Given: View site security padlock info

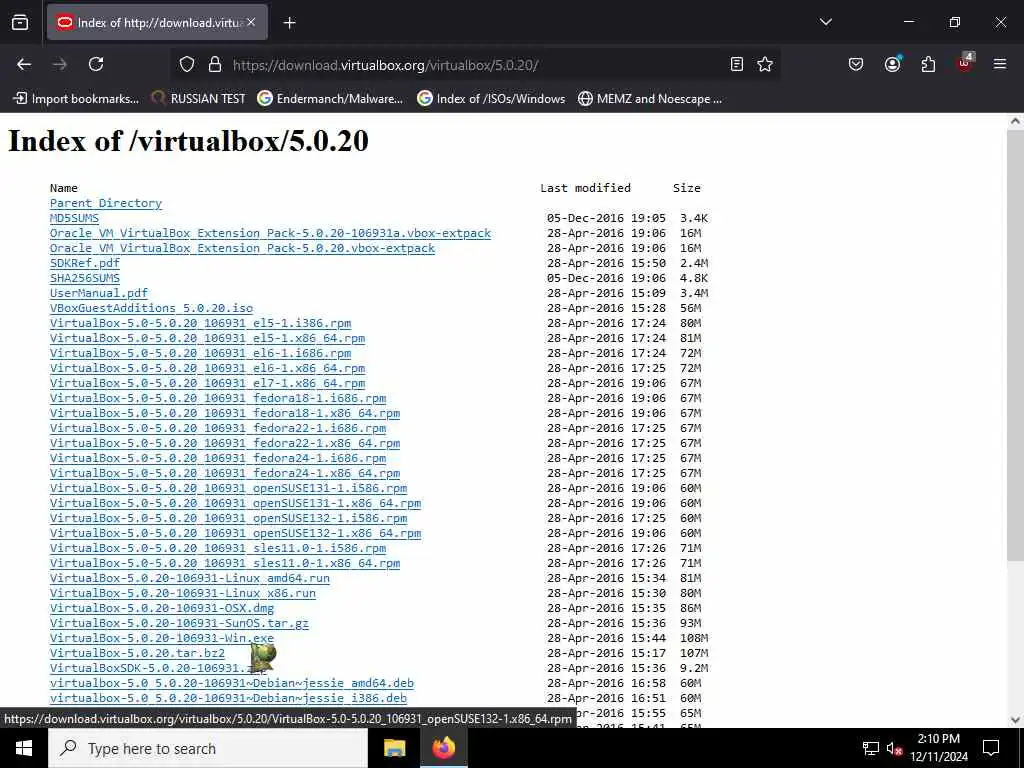Looking at the screenshot, I should tap(215, 64).
